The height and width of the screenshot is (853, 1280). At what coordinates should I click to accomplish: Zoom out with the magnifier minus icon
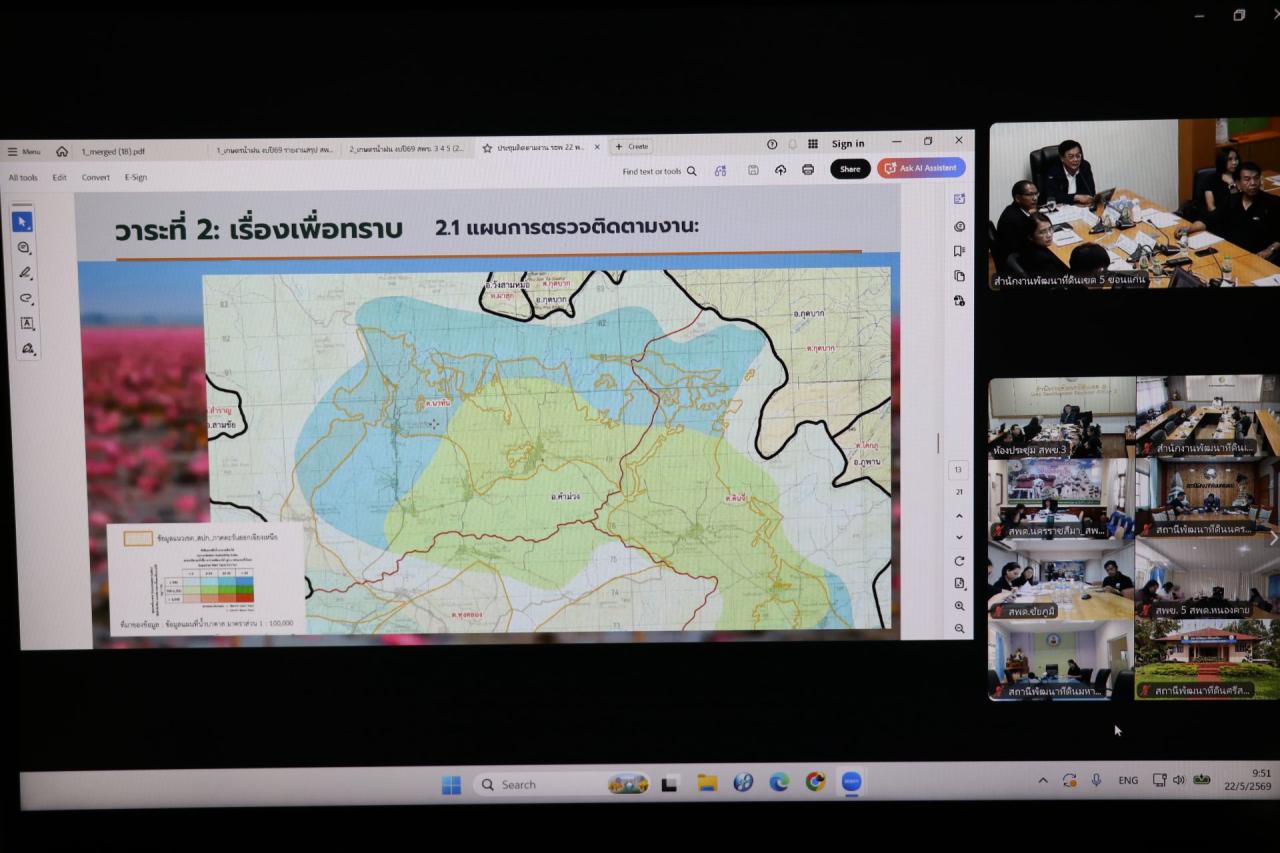point(960,629)
